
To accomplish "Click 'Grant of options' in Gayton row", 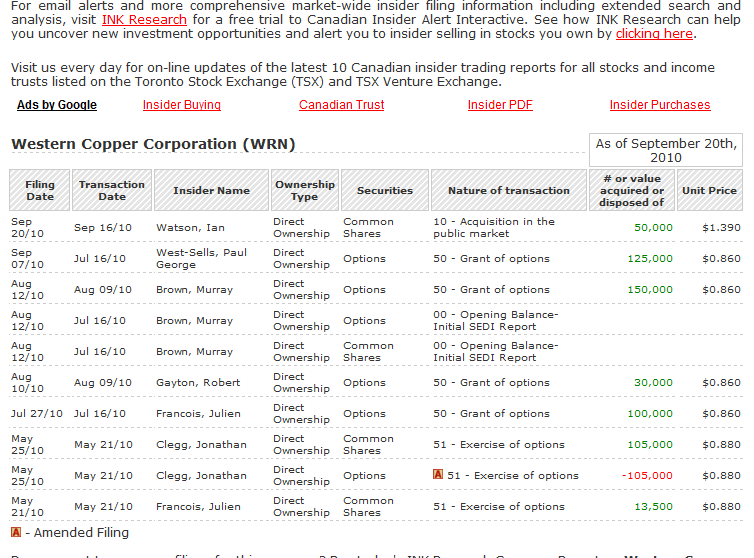I will point(504,382).
